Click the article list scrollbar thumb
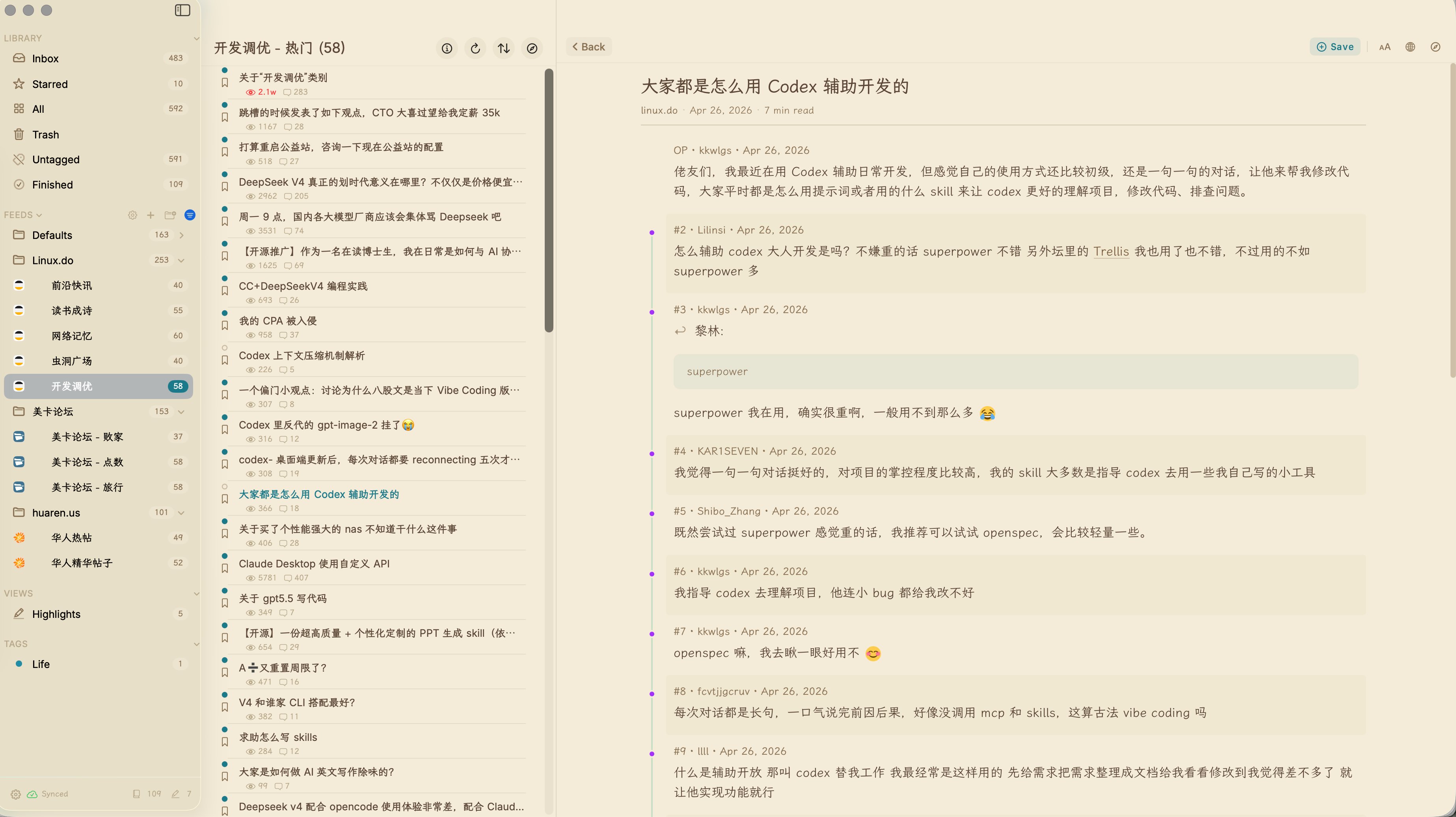Viewport: 1456px width, 817px height. (548, 201)
